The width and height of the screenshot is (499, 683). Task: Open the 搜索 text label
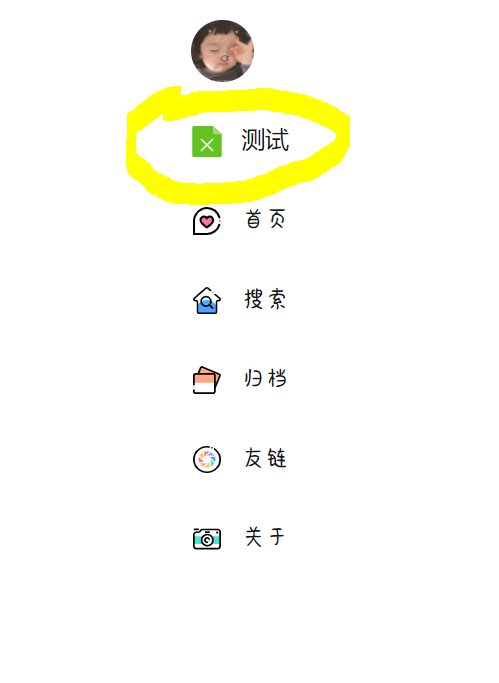(x=265, y=299)
